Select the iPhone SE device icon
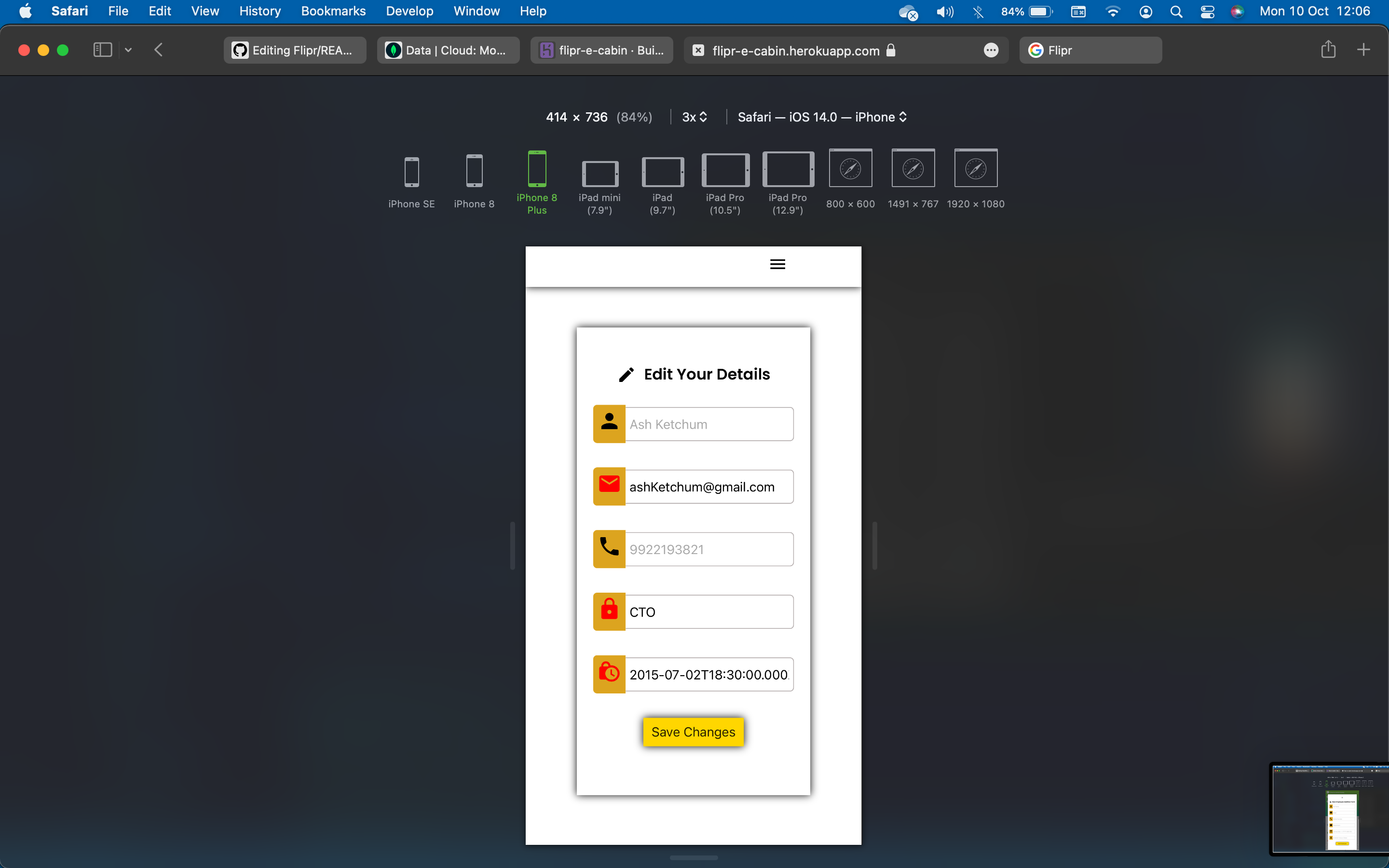Screen dimensions: 1389x868 (x=411, y=172)
